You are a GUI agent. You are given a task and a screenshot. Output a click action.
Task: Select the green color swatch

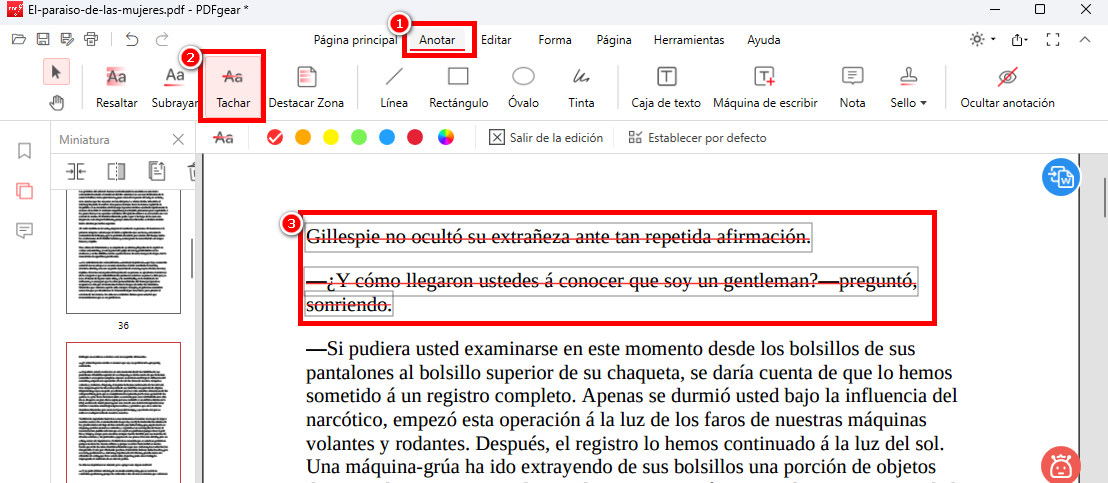pos(359,138)
